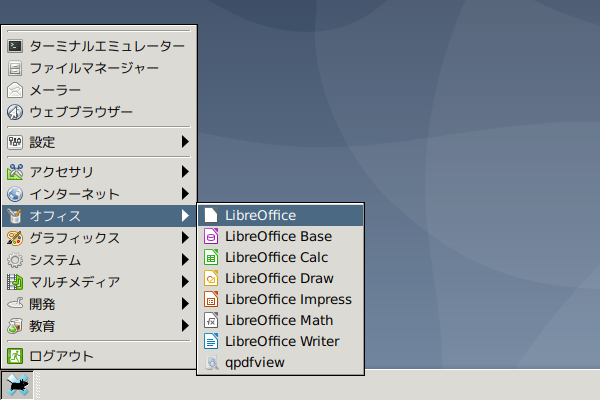Expand the 設定 submenu arrow

pyautogui.click(x=185, y=142)
